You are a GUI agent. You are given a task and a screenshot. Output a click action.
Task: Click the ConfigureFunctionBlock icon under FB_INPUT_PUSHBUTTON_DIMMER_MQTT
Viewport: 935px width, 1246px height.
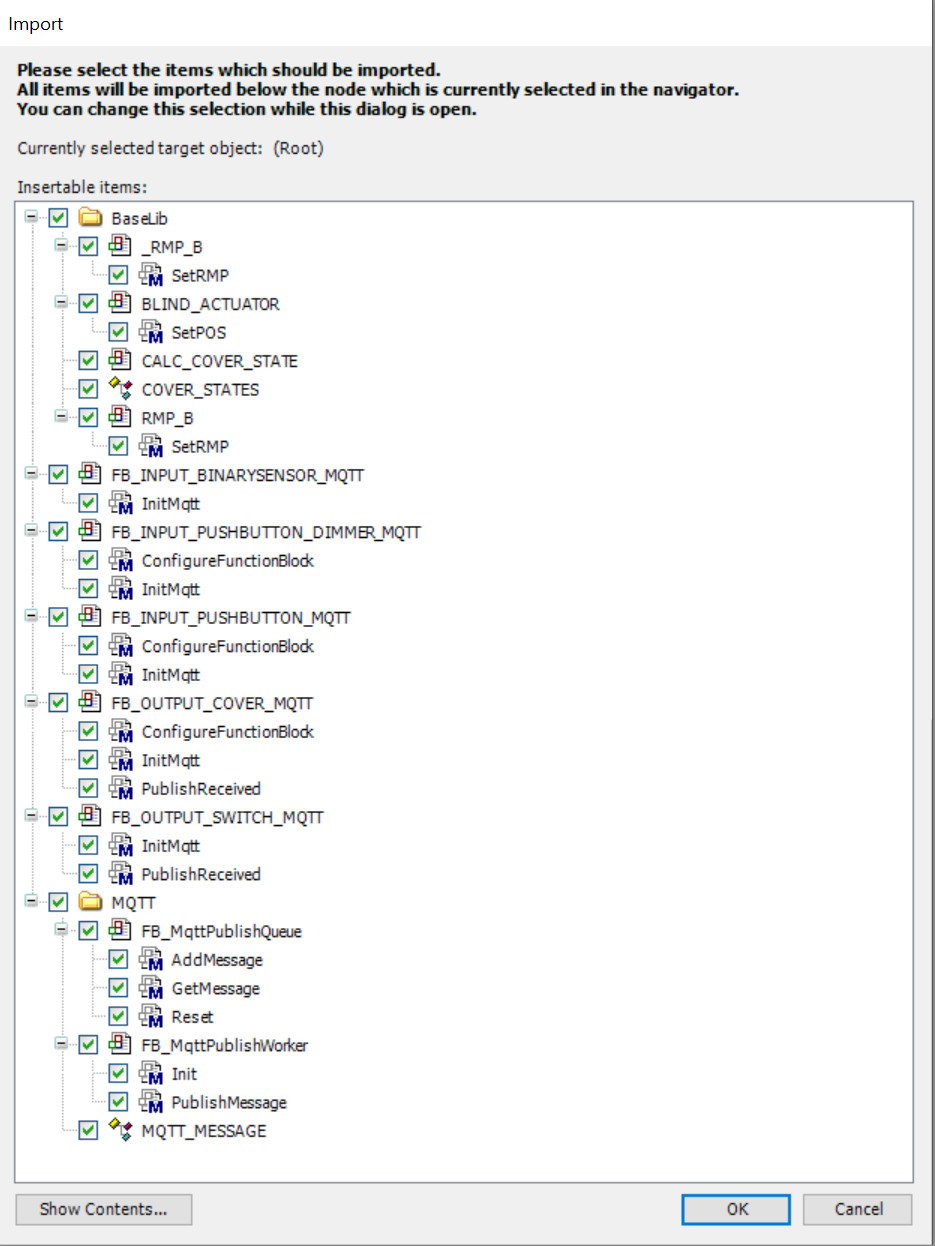pos(120,560)
